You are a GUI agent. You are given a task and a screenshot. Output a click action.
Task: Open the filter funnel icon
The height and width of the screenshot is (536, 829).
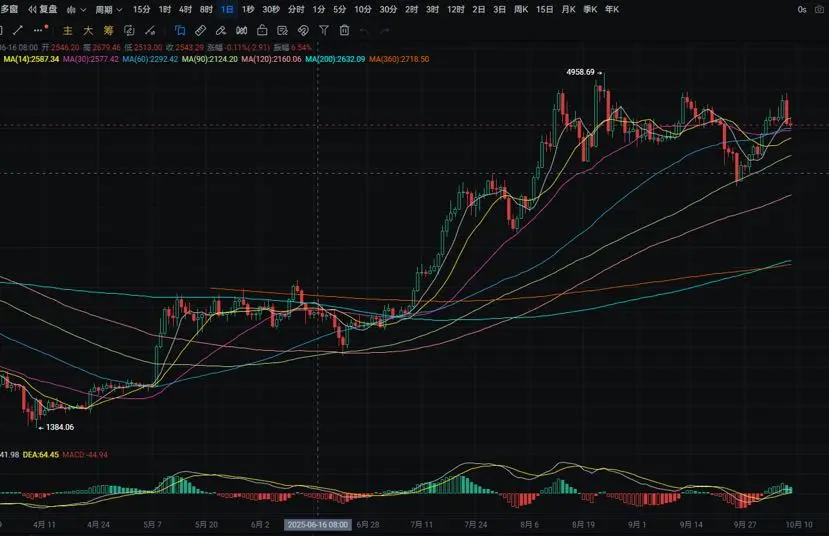[x=324, y=31]
